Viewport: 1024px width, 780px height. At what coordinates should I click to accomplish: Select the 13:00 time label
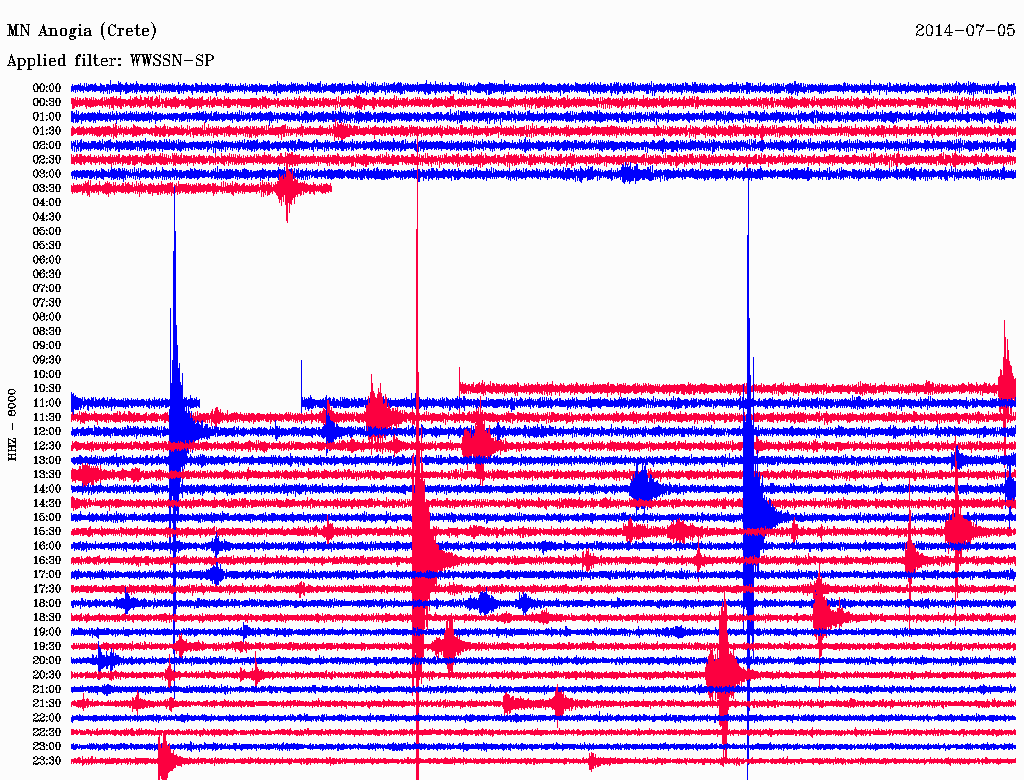[46, 460]
